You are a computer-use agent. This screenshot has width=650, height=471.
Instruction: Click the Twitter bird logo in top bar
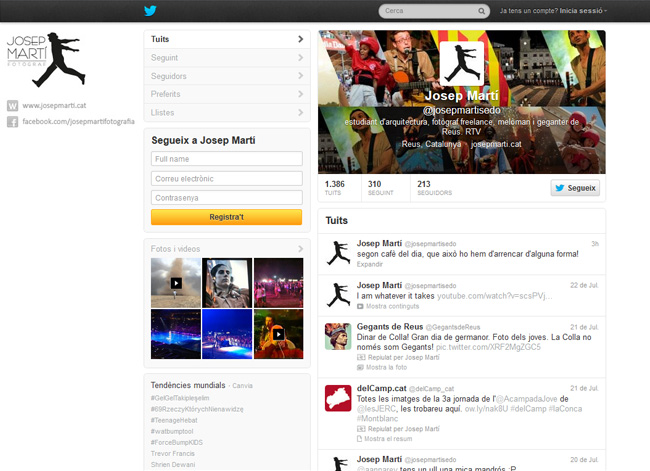[151, 11]
